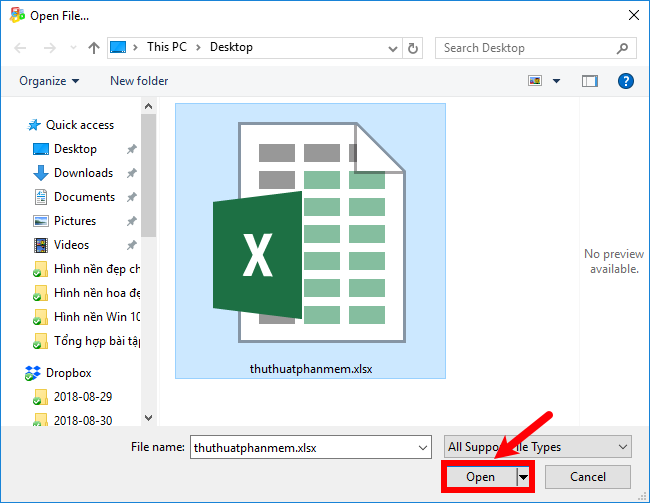Screen dimensions: 650x503
Task: Open the All Supported File Types dropdown
Action: click(x=538, y=447)
